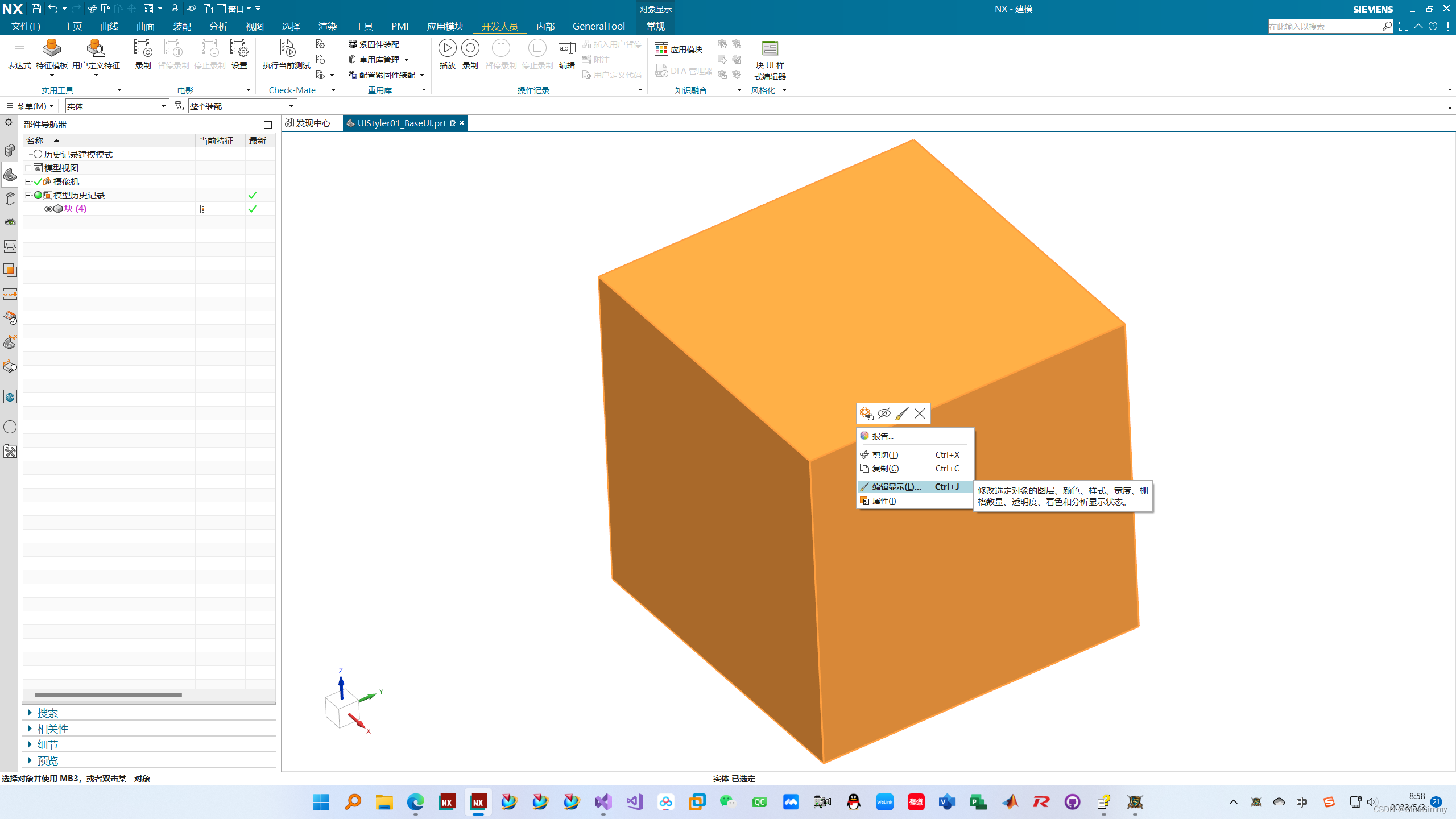Screen dimensions: 1456x819
Task: Sort by the 名称 column header
Action: (109, 140)
